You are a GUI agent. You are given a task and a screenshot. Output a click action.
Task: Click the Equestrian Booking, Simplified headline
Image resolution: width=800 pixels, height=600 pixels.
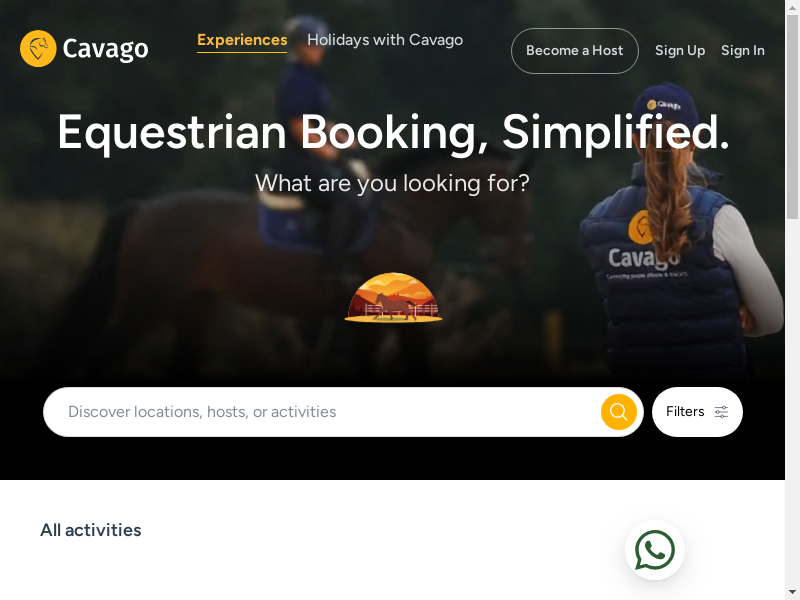[x=393, y=132]
